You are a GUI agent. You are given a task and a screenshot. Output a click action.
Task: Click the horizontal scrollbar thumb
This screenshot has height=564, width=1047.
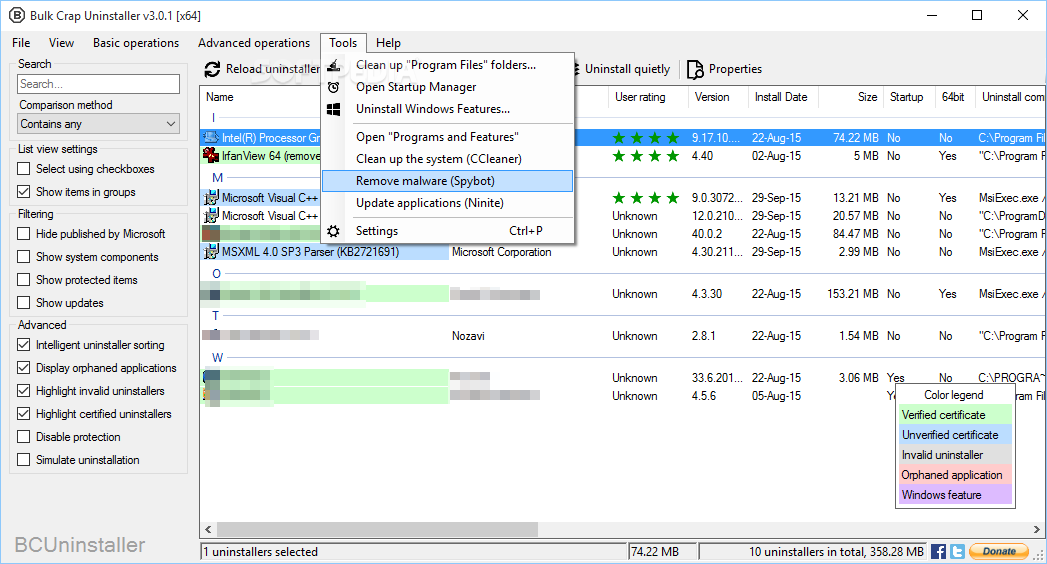[x=377, y=529]
